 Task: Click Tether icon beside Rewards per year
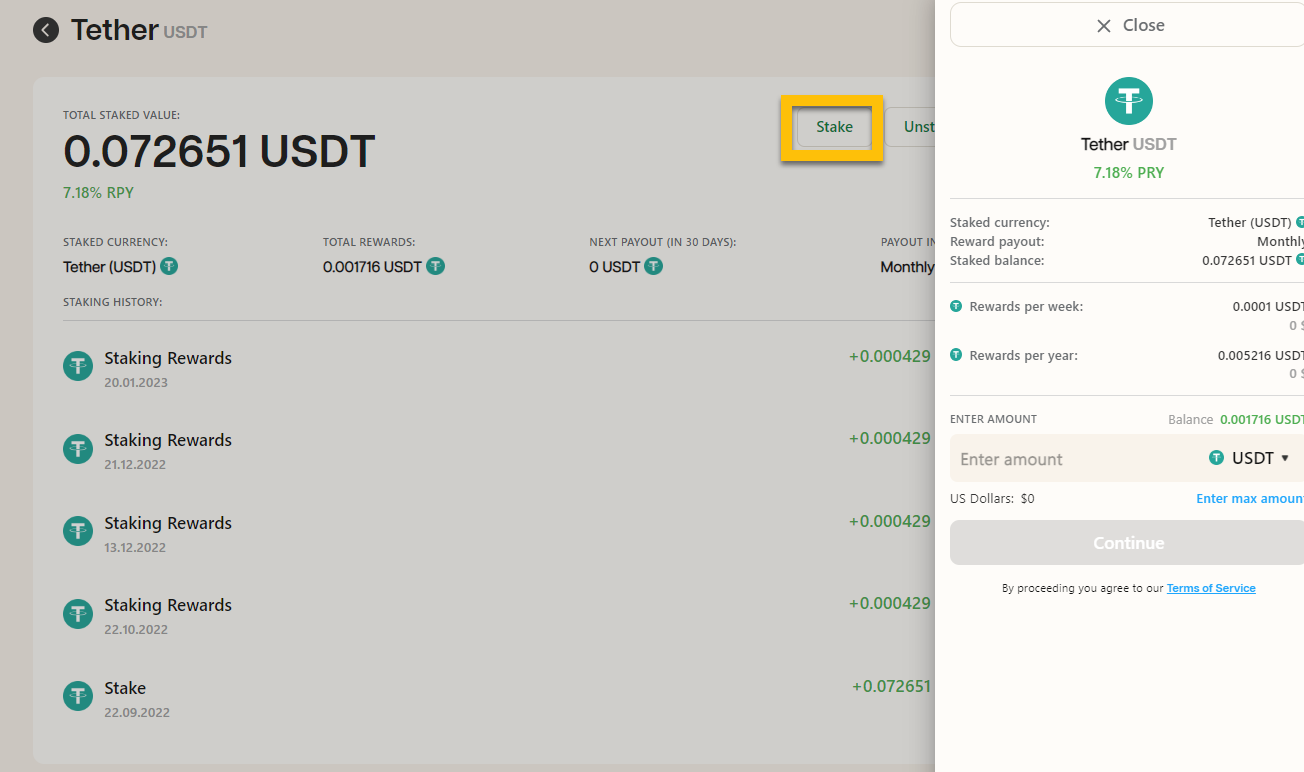(x=956, y=355)
